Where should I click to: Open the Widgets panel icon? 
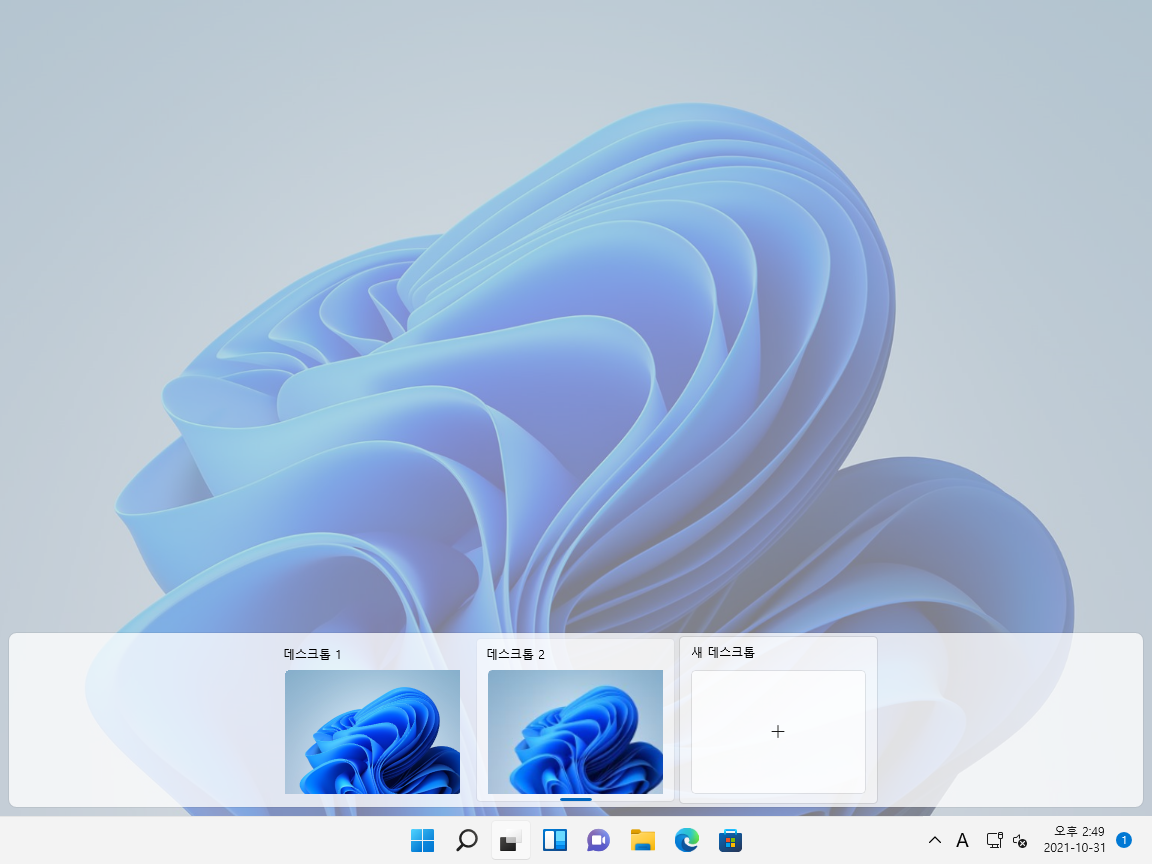(555, 840)
